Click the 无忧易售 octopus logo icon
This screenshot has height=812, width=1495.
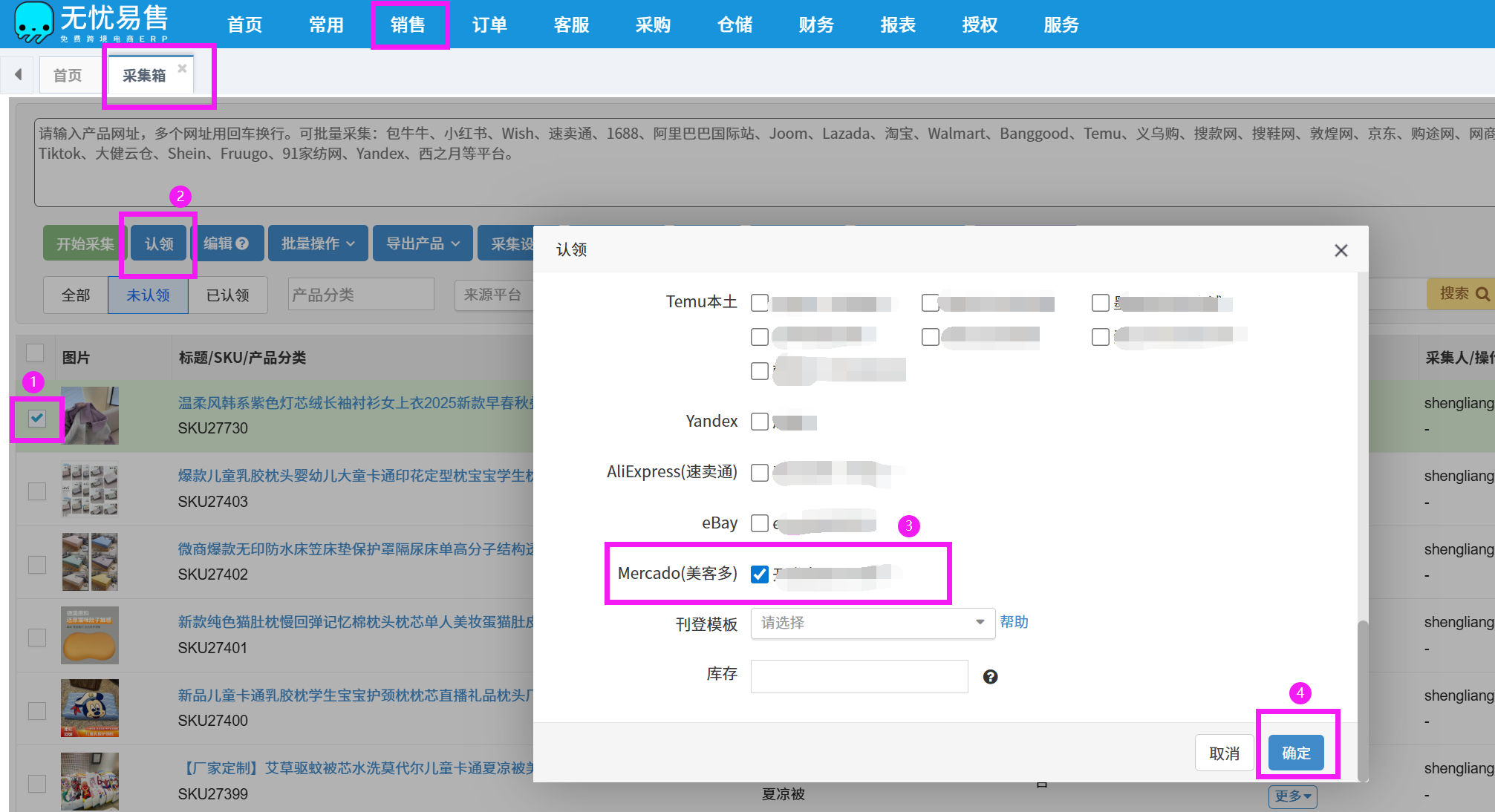click(33, 22)
